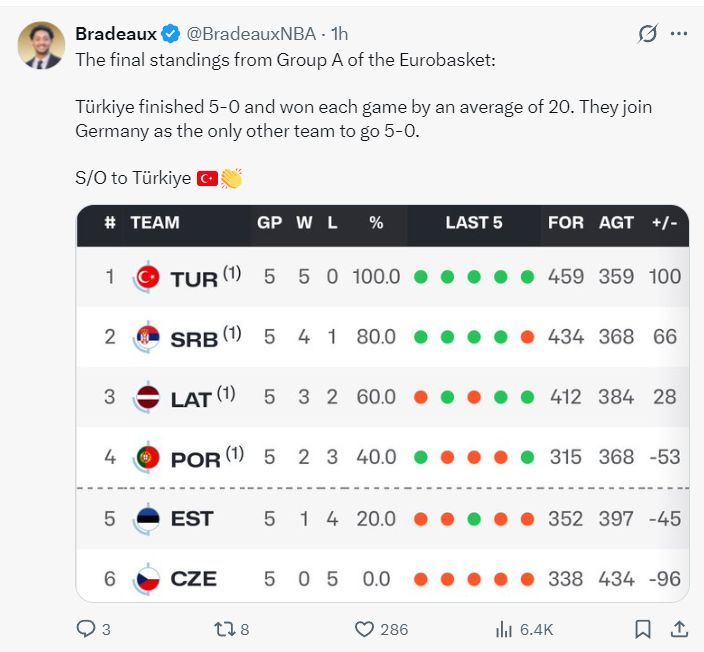Click the reply comment icon
The width and height of the screenshot is (704, 652).
(86, 629)
